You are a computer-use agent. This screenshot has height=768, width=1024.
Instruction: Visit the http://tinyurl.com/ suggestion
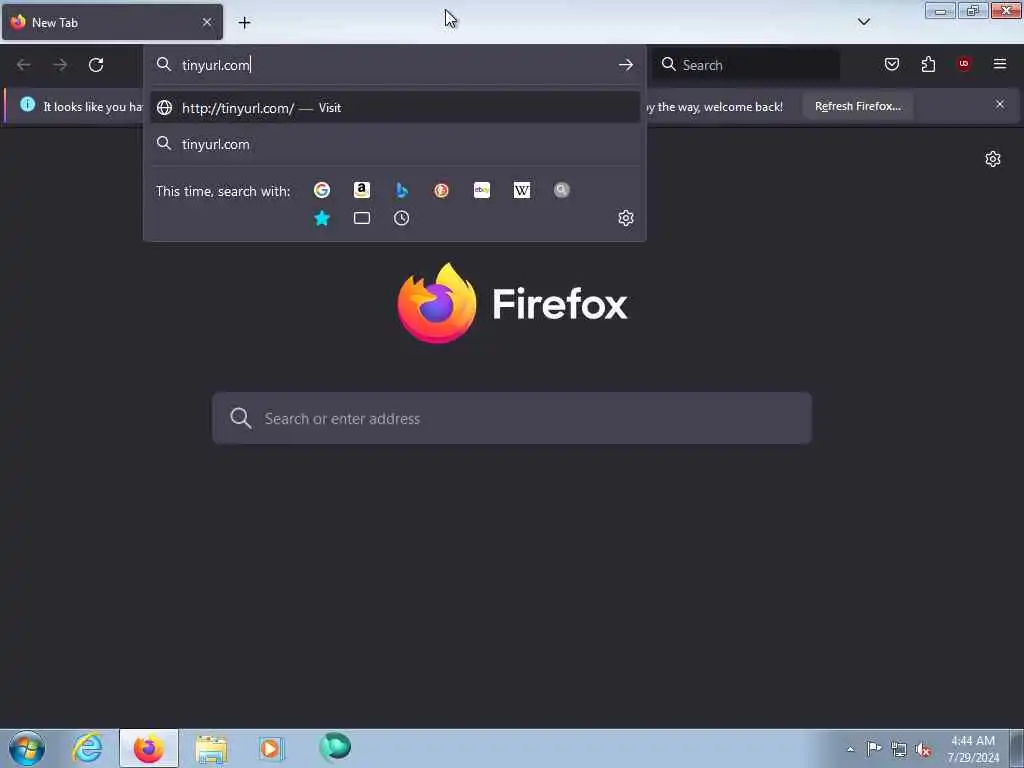click(x=394, y=108)
